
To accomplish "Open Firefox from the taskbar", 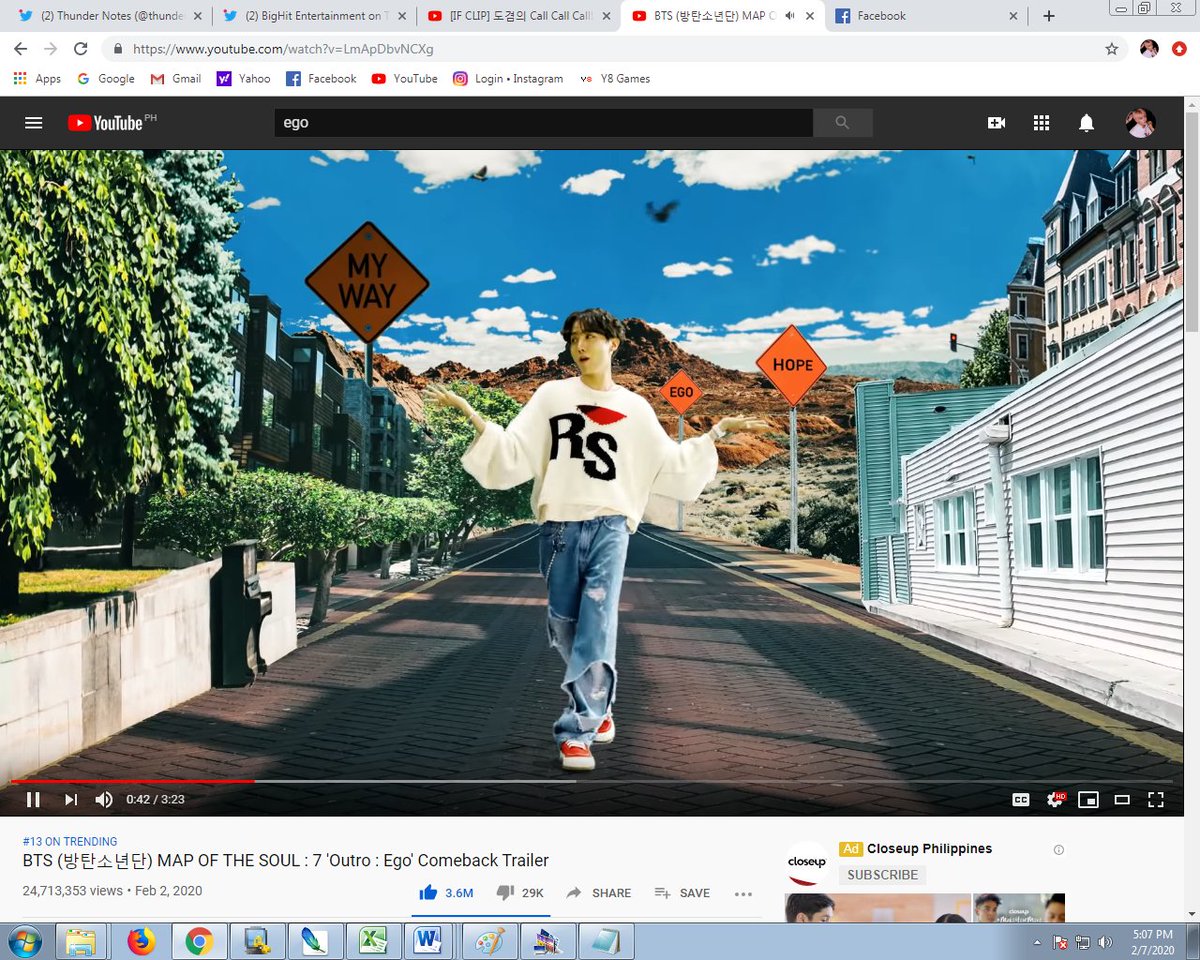I will click(x=141, y=941).
